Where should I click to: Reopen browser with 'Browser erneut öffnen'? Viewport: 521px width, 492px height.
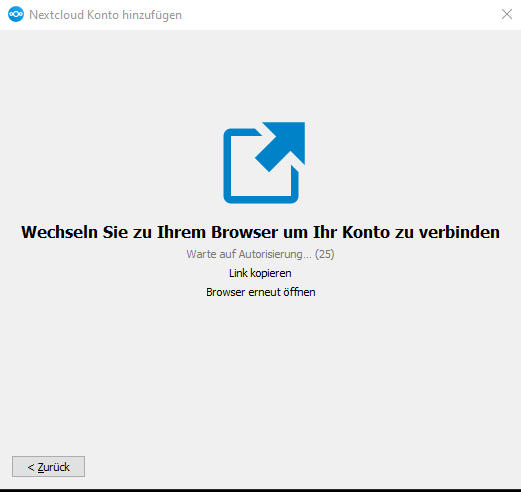point(261,292)
